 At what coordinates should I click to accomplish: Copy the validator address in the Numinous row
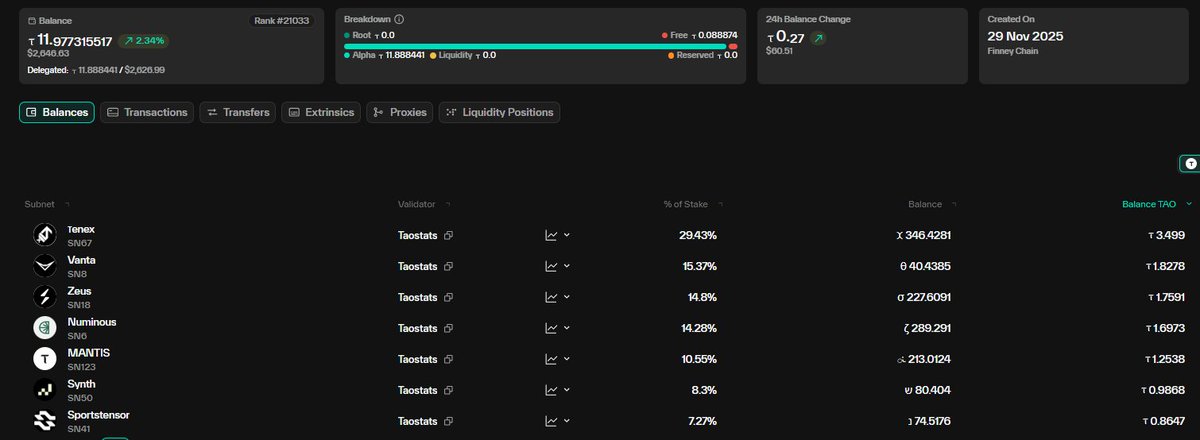coord(449,328)
